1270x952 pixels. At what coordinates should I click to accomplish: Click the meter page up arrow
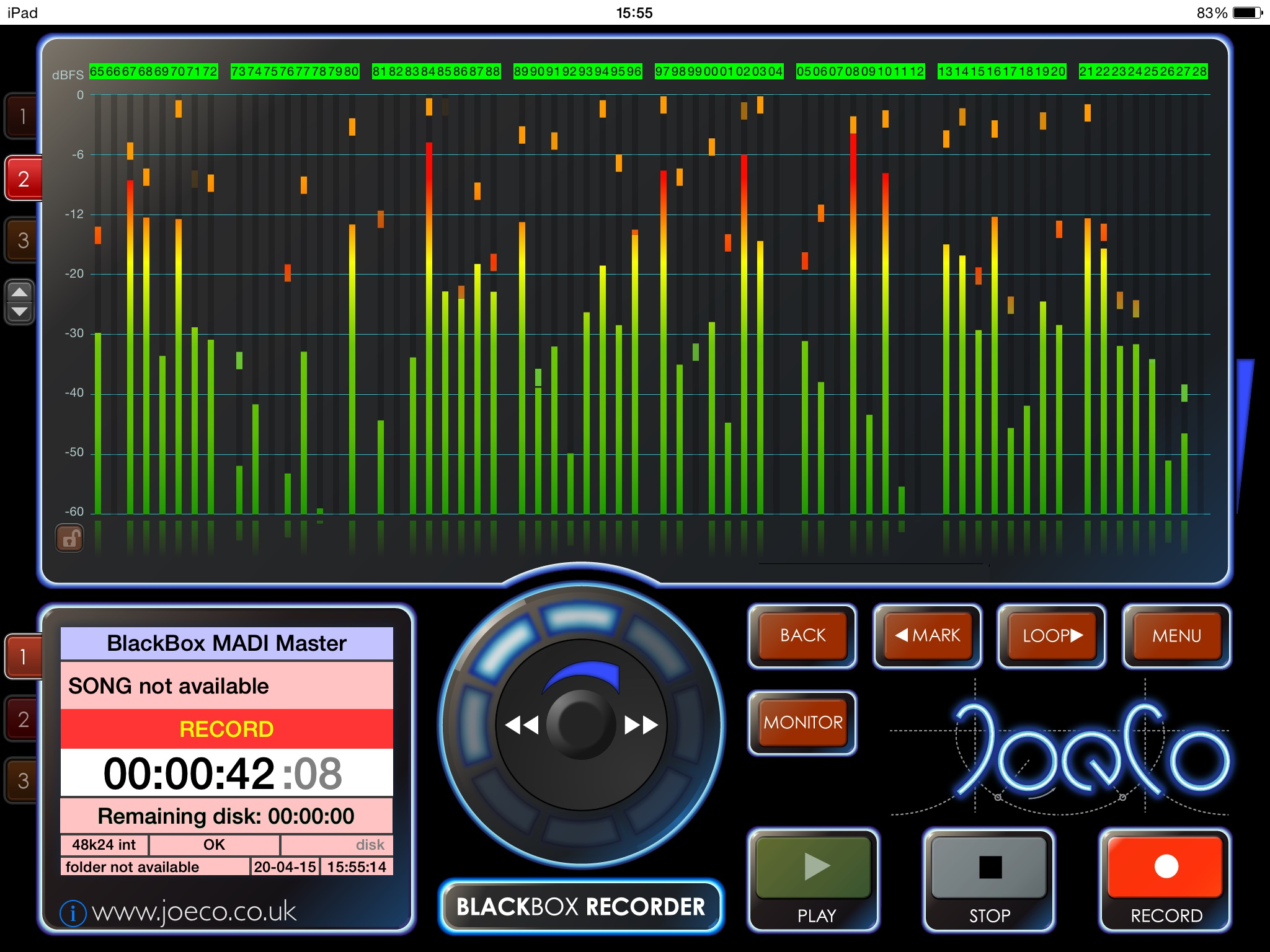tap(20, 292)
